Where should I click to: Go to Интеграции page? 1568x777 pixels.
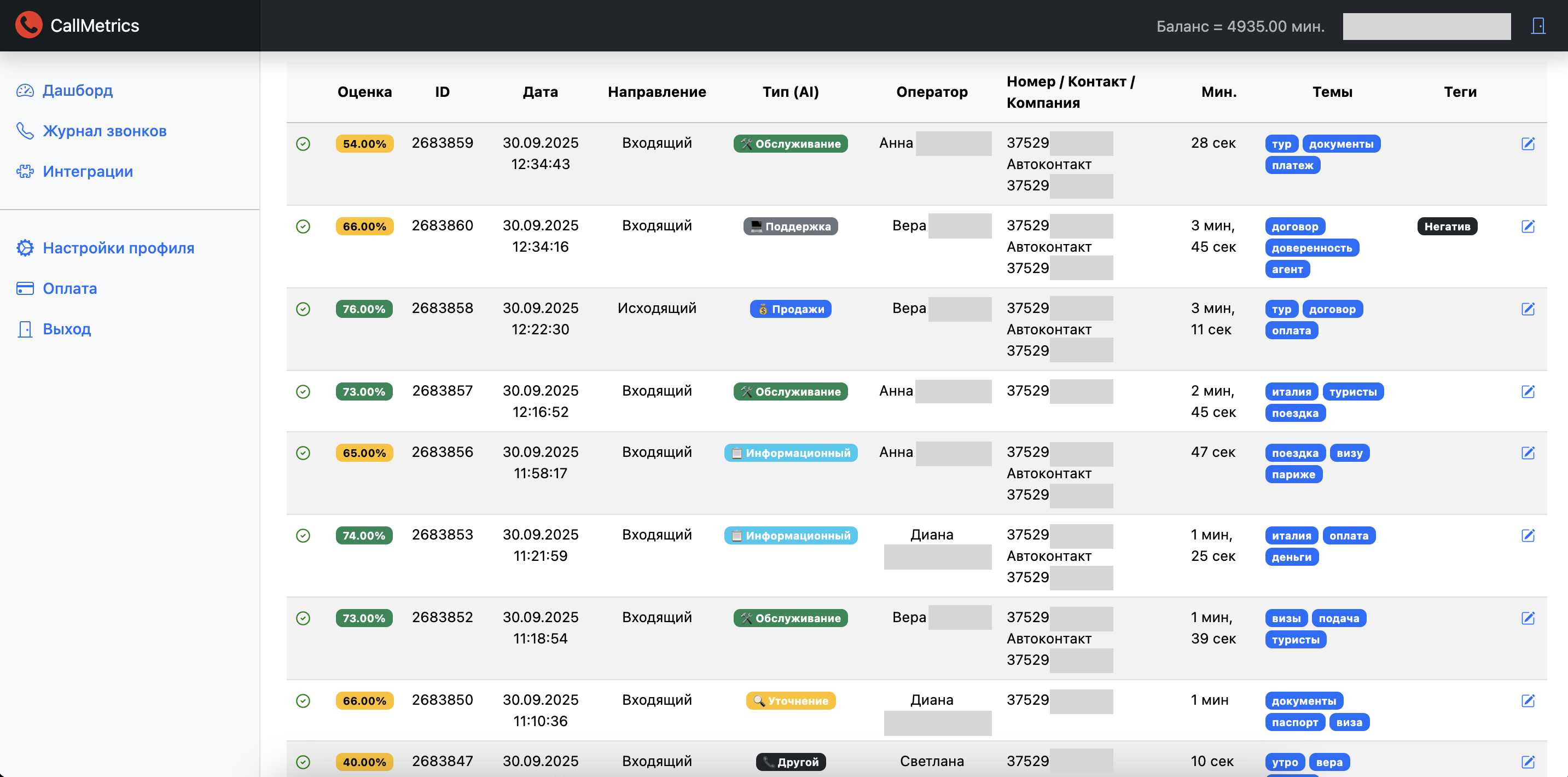point(88,172)
